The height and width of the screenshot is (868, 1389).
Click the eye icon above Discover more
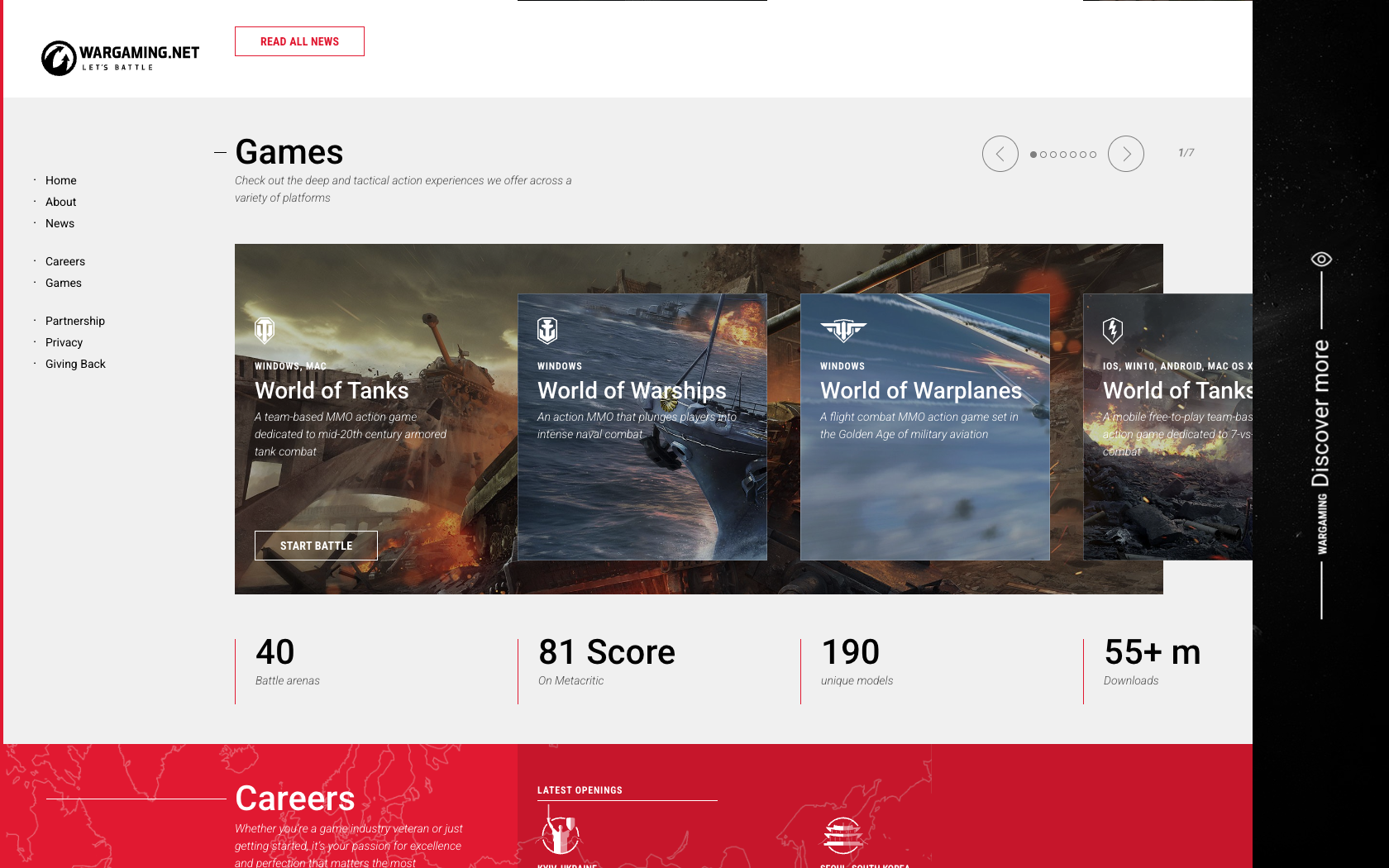pyautogui.click(x=1321, y=258)
